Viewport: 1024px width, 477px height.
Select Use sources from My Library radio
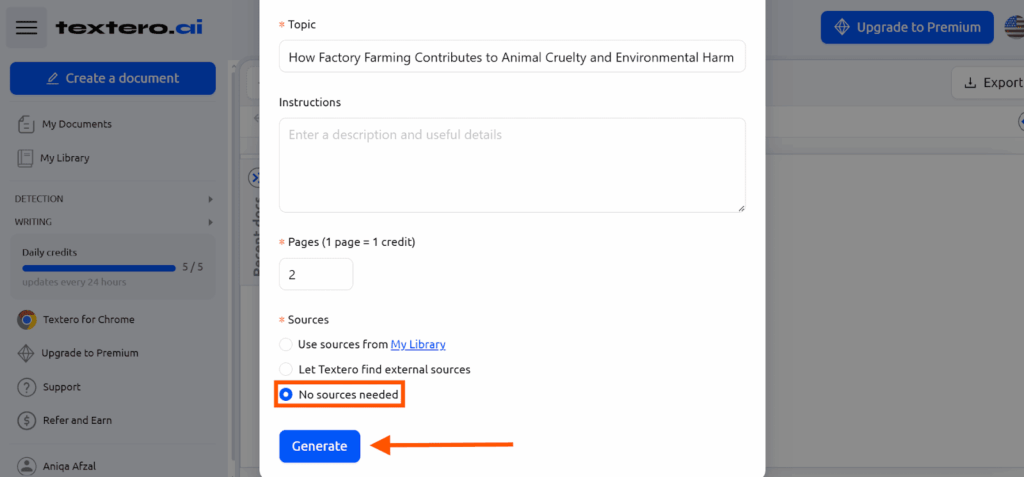point(285,344)
